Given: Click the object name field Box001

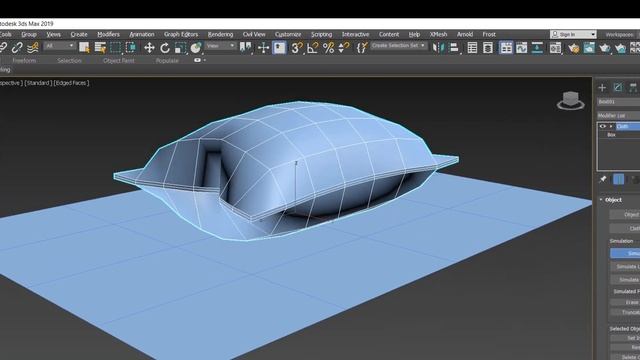Looking at the screenshot, I should pos(618,102).
